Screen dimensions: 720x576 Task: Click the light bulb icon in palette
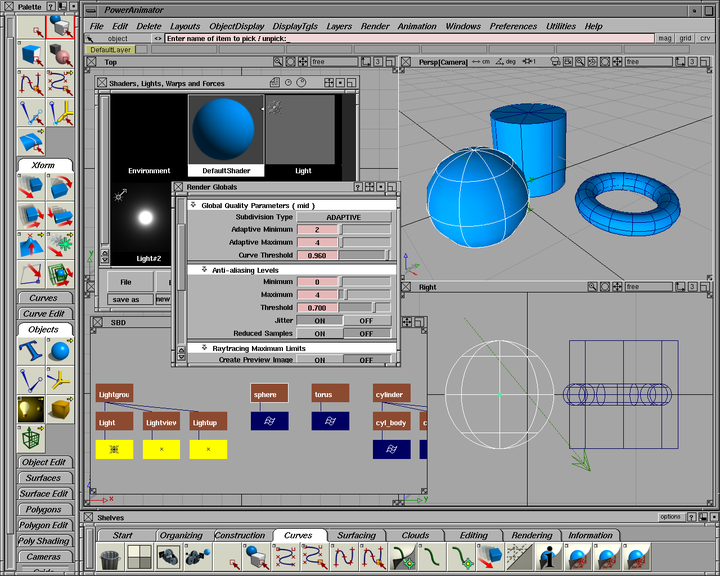(x=30, y=408)
